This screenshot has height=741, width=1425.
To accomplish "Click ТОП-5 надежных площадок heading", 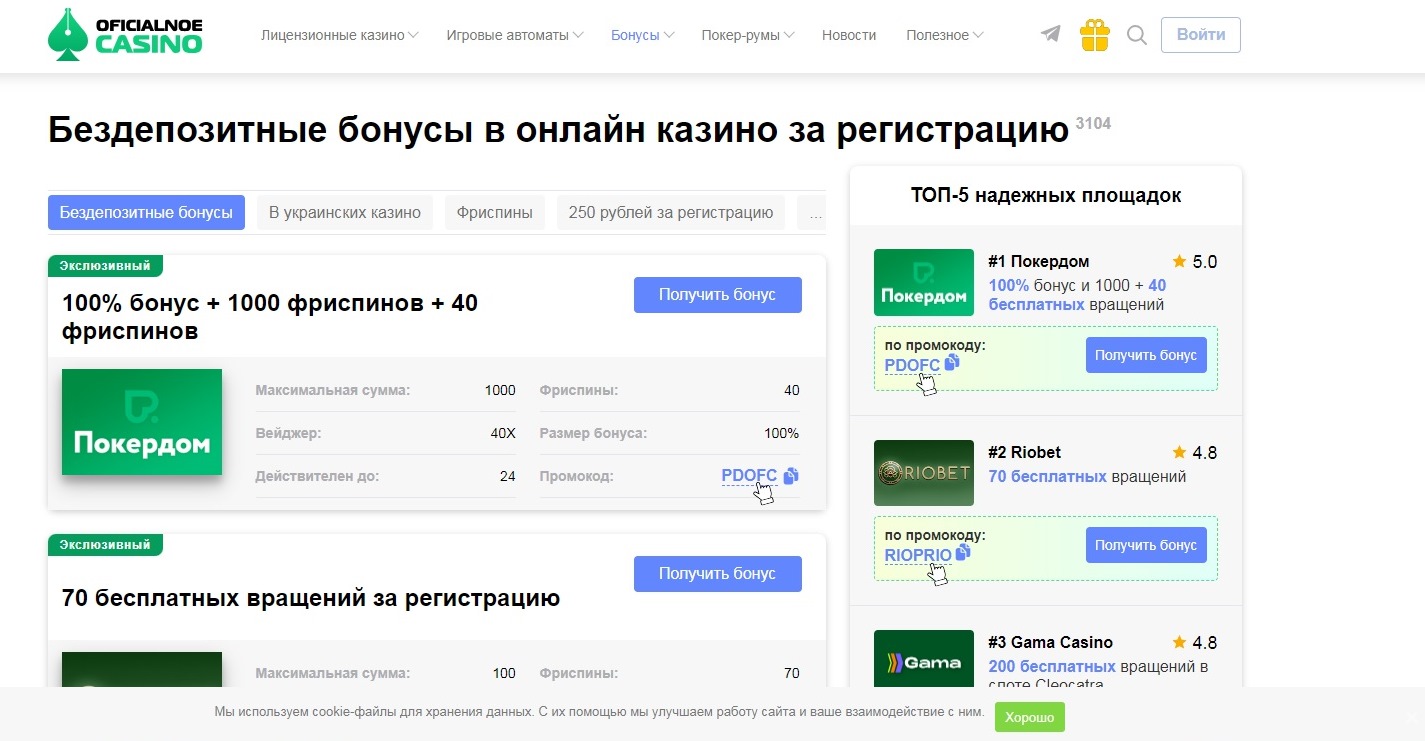I will click(1046, 195).
